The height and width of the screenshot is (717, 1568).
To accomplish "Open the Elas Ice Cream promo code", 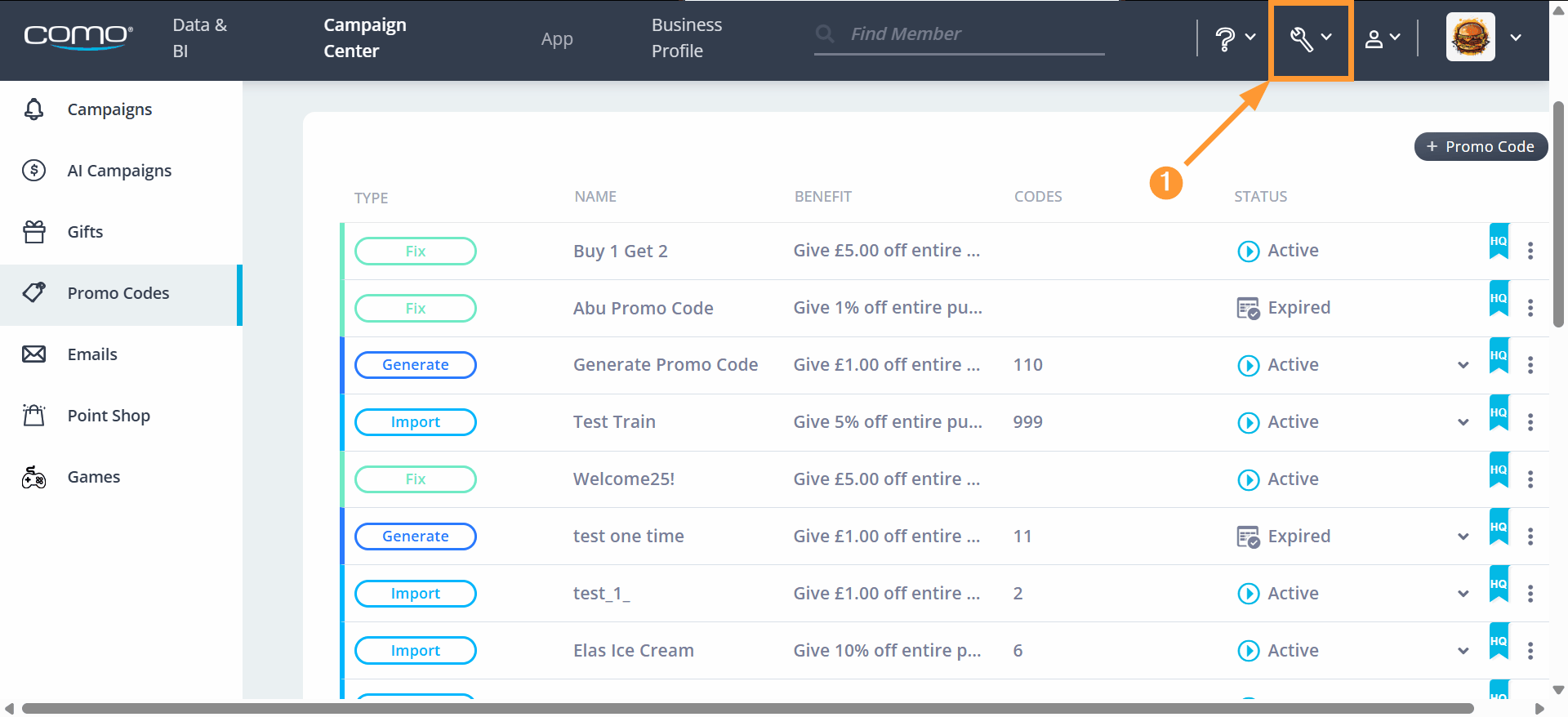I will click(x=634, y=650).
